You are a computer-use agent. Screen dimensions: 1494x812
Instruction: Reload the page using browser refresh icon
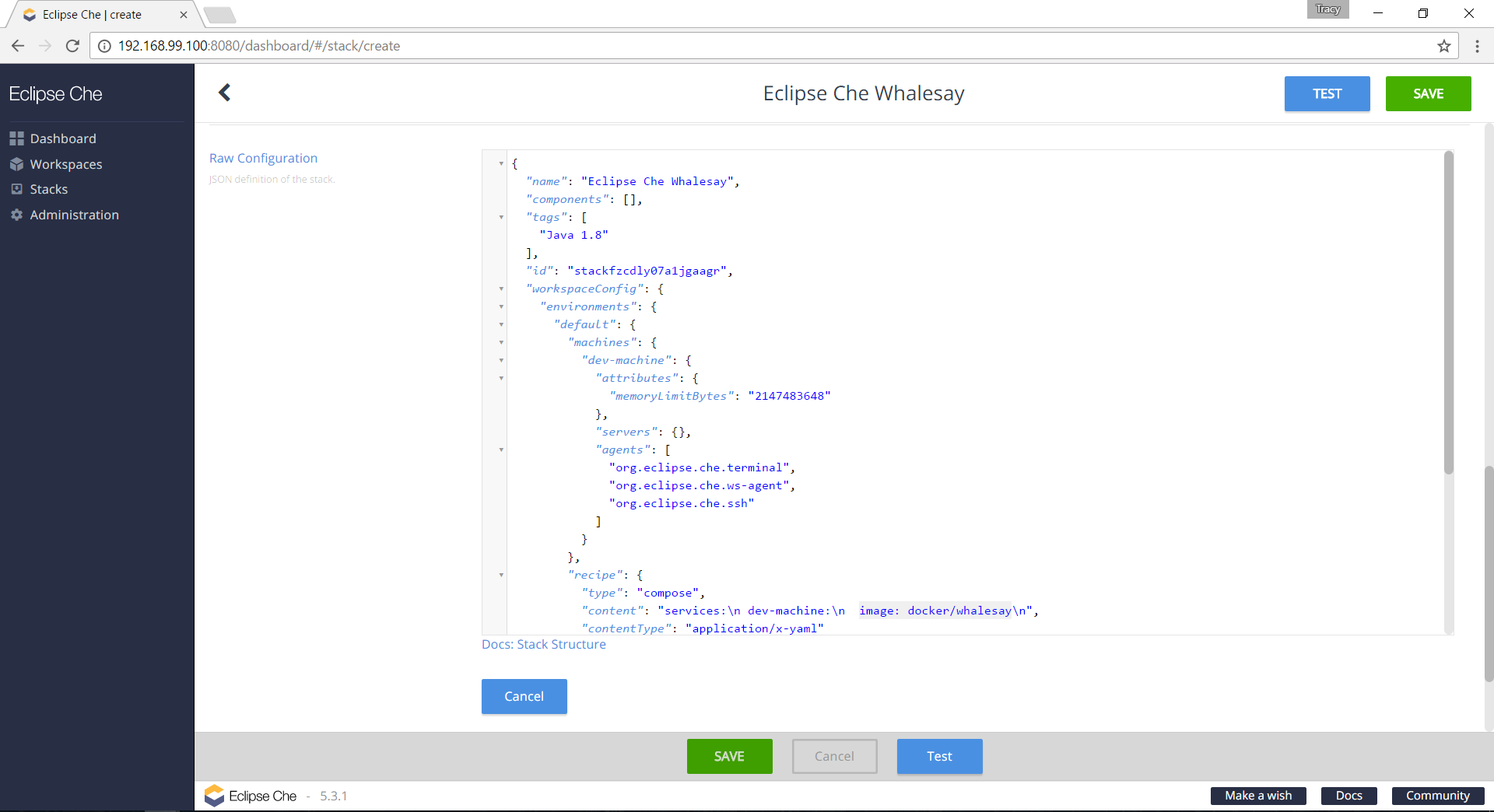pyautogui.click(x=72, y=46)
